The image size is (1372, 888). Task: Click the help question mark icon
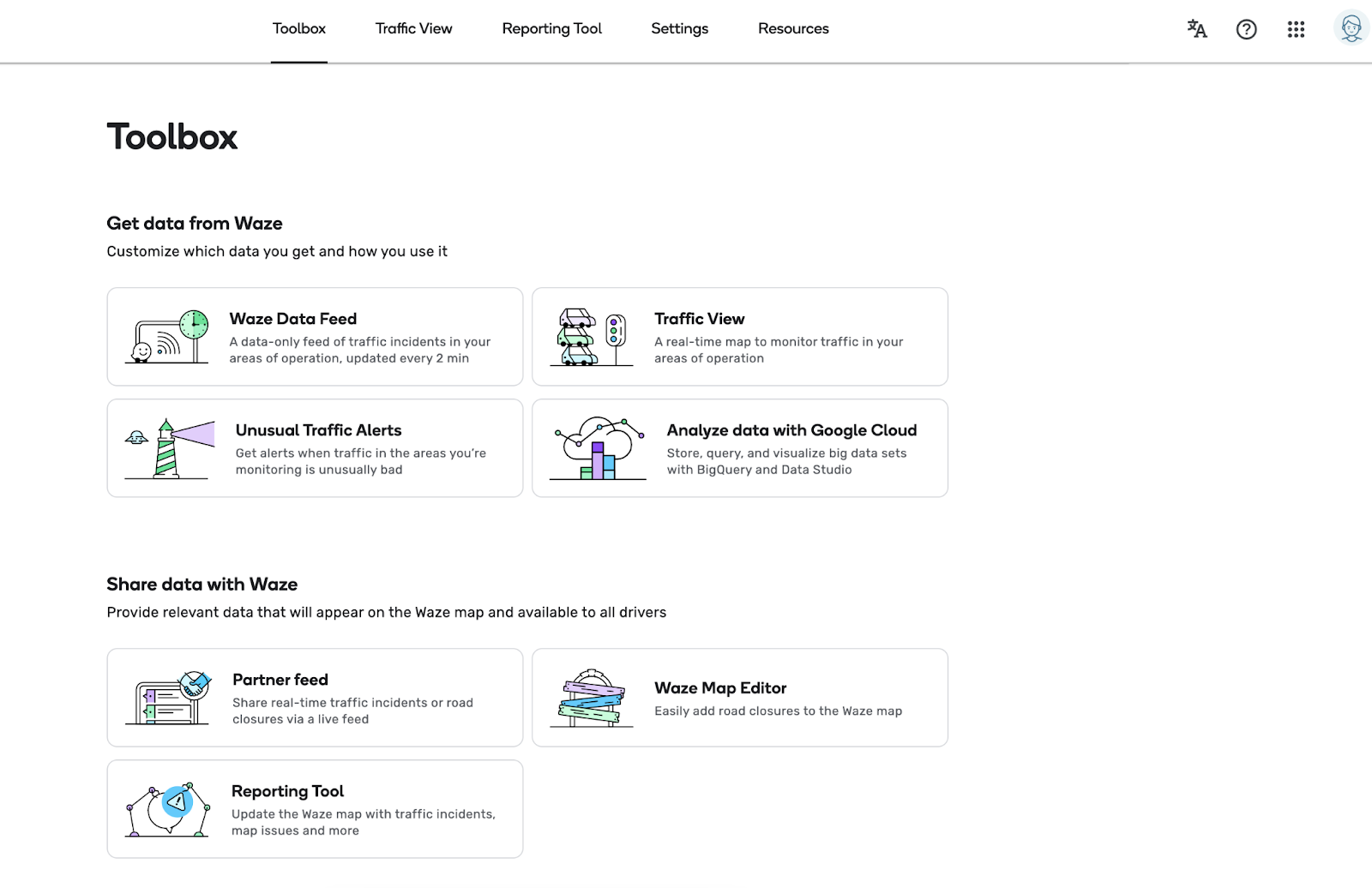[x=1246, y=29]
